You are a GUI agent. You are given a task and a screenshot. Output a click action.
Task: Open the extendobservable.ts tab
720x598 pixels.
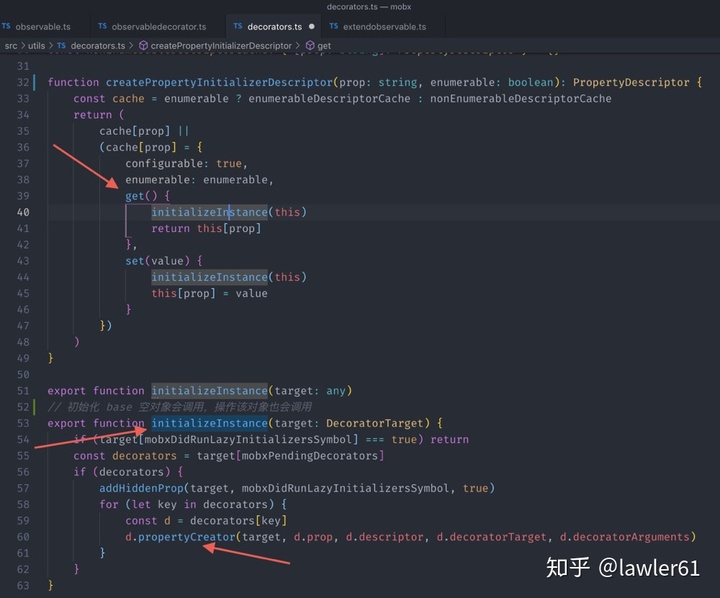point(384,27)
